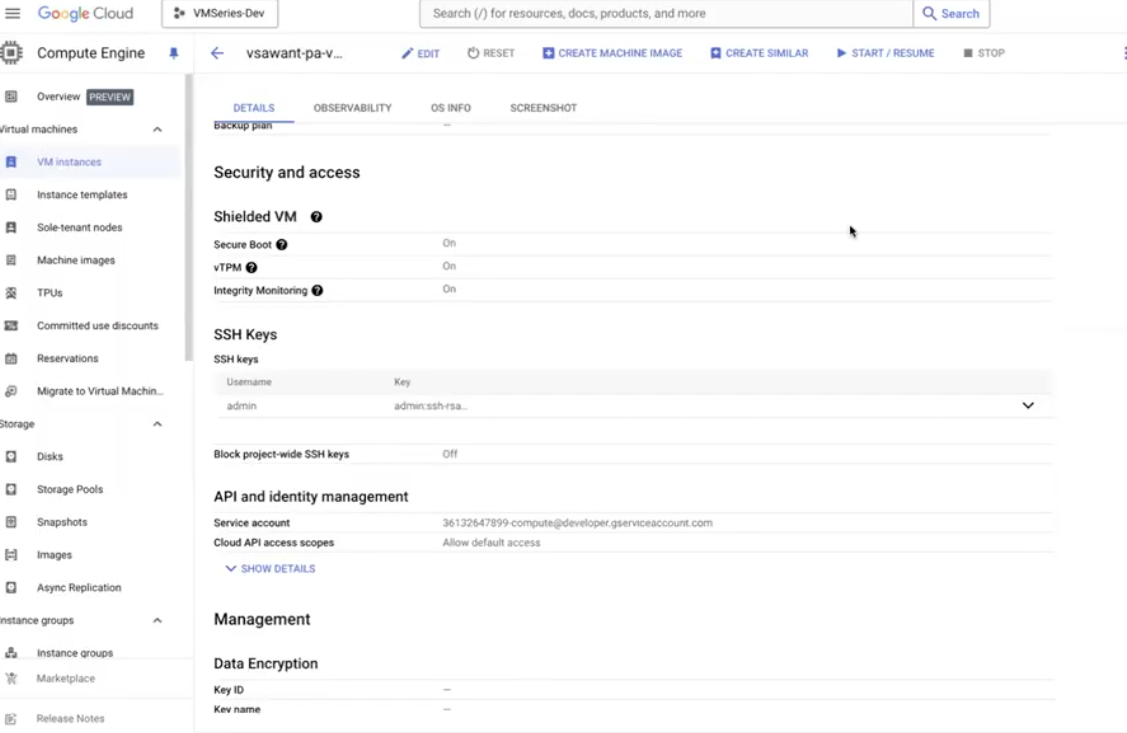
Task: Open the OS Info tab
Action: tap(450, 108)
